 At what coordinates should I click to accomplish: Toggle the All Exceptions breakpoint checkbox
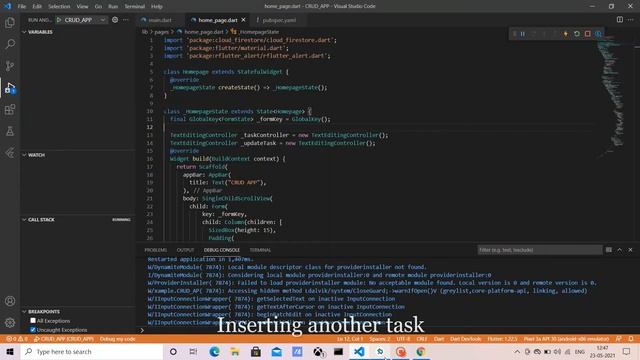point(33,321)
